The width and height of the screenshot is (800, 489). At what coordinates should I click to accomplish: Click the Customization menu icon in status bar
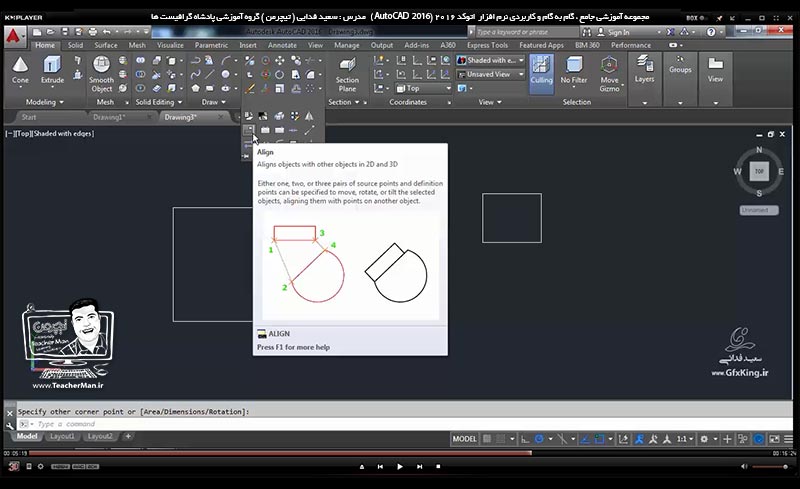point(788,439)
